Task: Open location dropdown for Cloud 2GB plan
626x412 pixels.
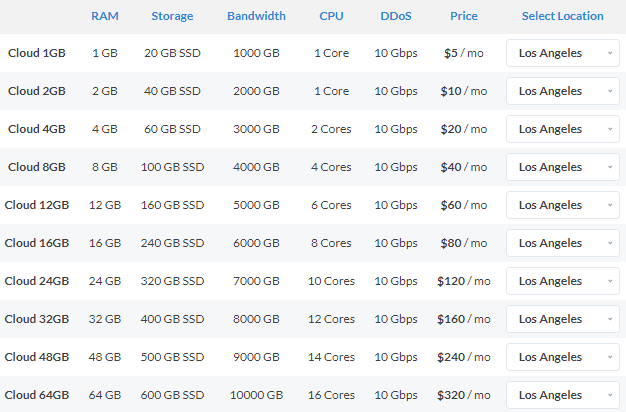Action: tap(563, 91)
